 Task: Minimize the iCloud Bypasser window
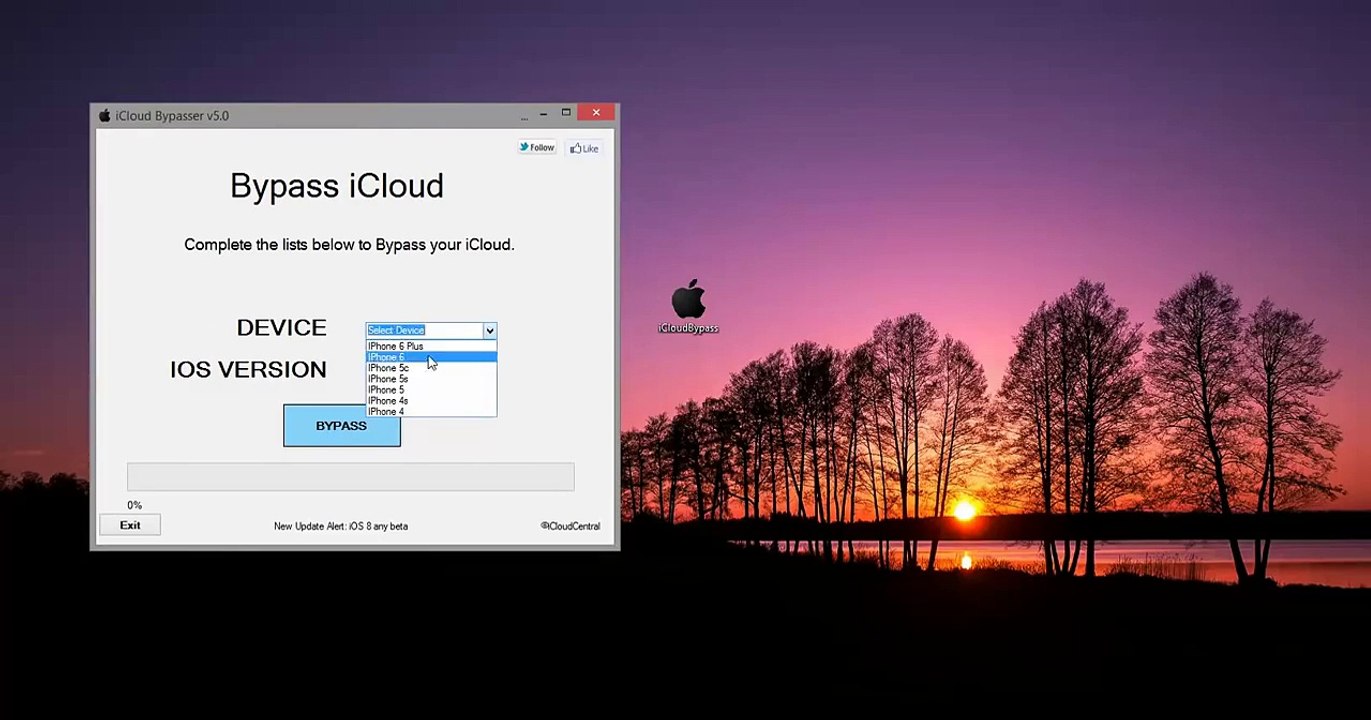[543, 113]
